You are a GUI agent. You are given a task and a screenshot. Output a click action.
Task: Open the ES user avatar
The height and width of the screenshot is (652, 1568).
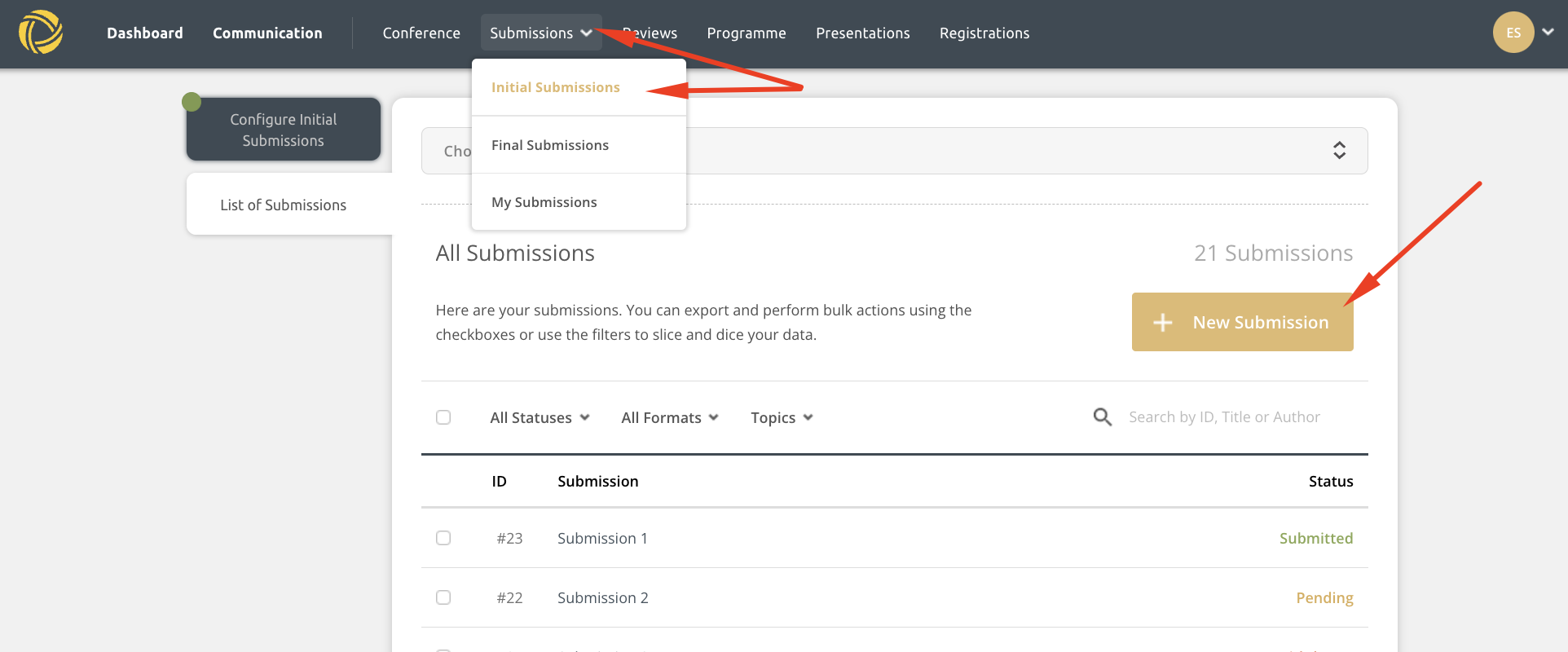click(x=1513, y=33)
